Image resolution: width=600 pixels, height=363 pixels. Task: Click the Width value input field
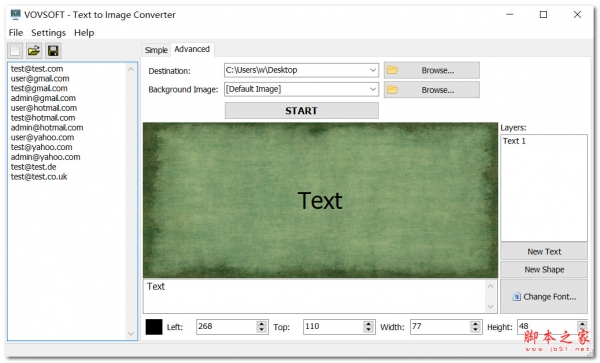[440, 327]
